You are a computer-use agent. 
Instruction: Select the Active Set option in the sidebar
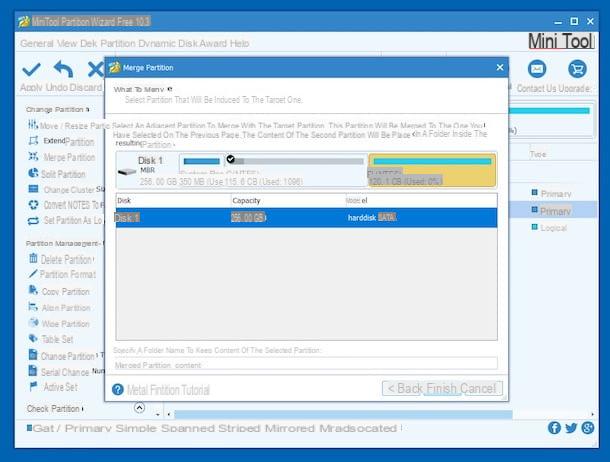[54, 387]
